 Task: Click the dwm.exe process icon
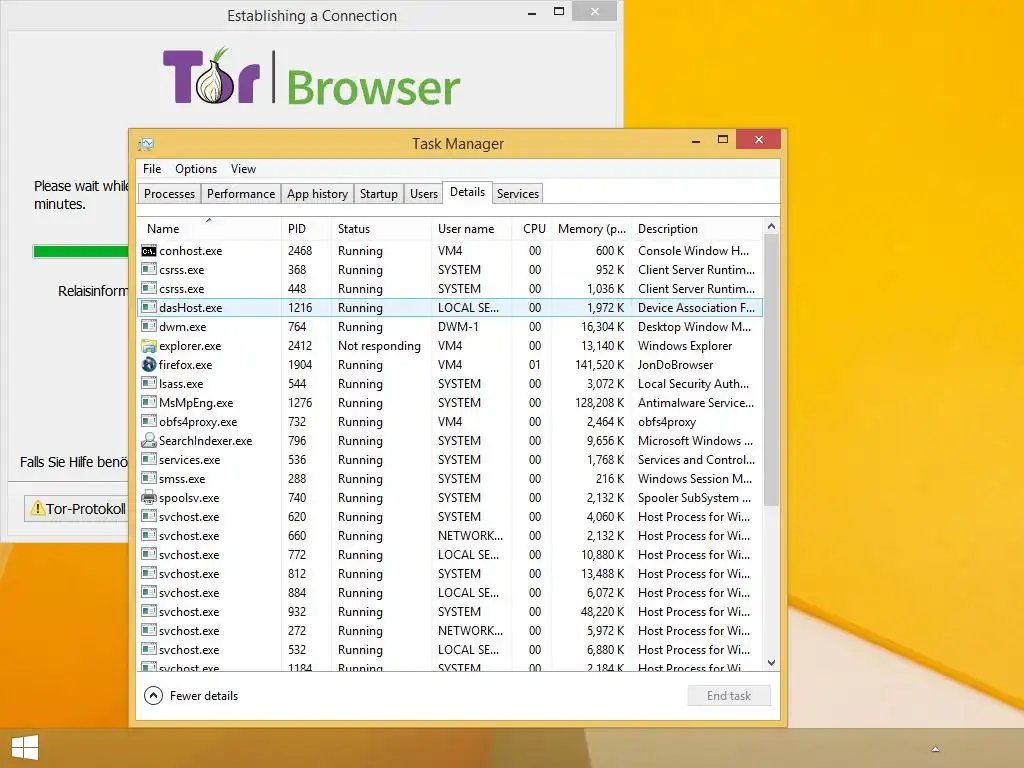149,327
